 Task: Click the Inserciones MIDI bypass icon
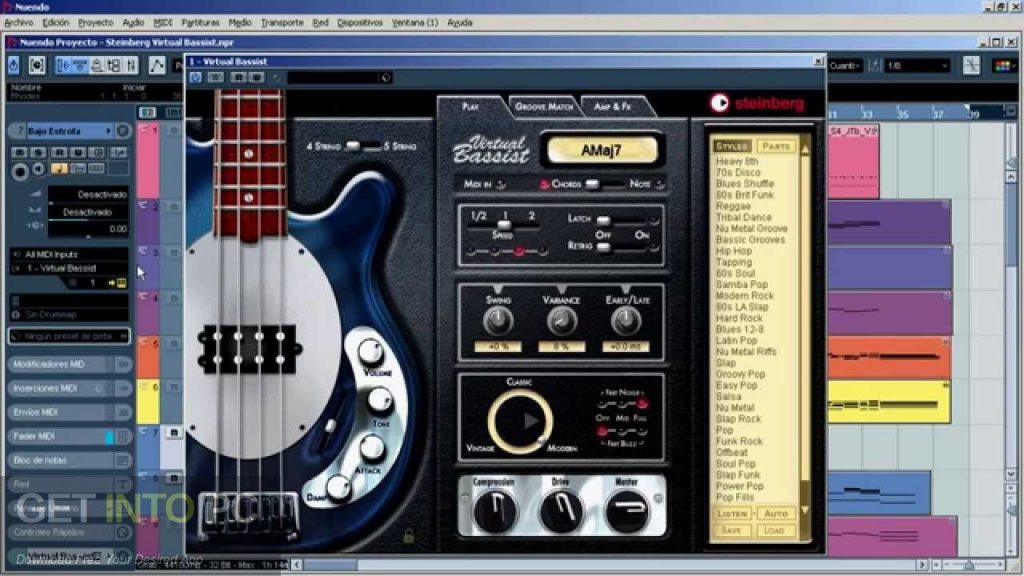tap(123, 389)
